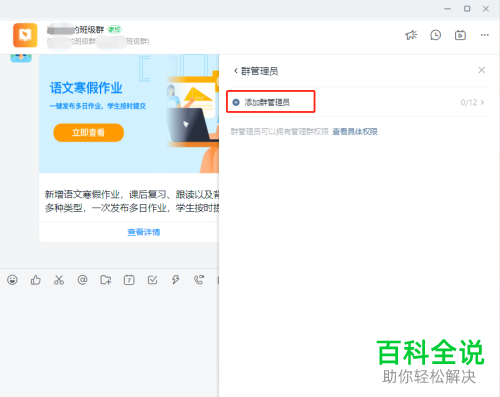The image size is (500, 397).
Task: Click 添加群管理员 plus icon
Action: (236, 102)
